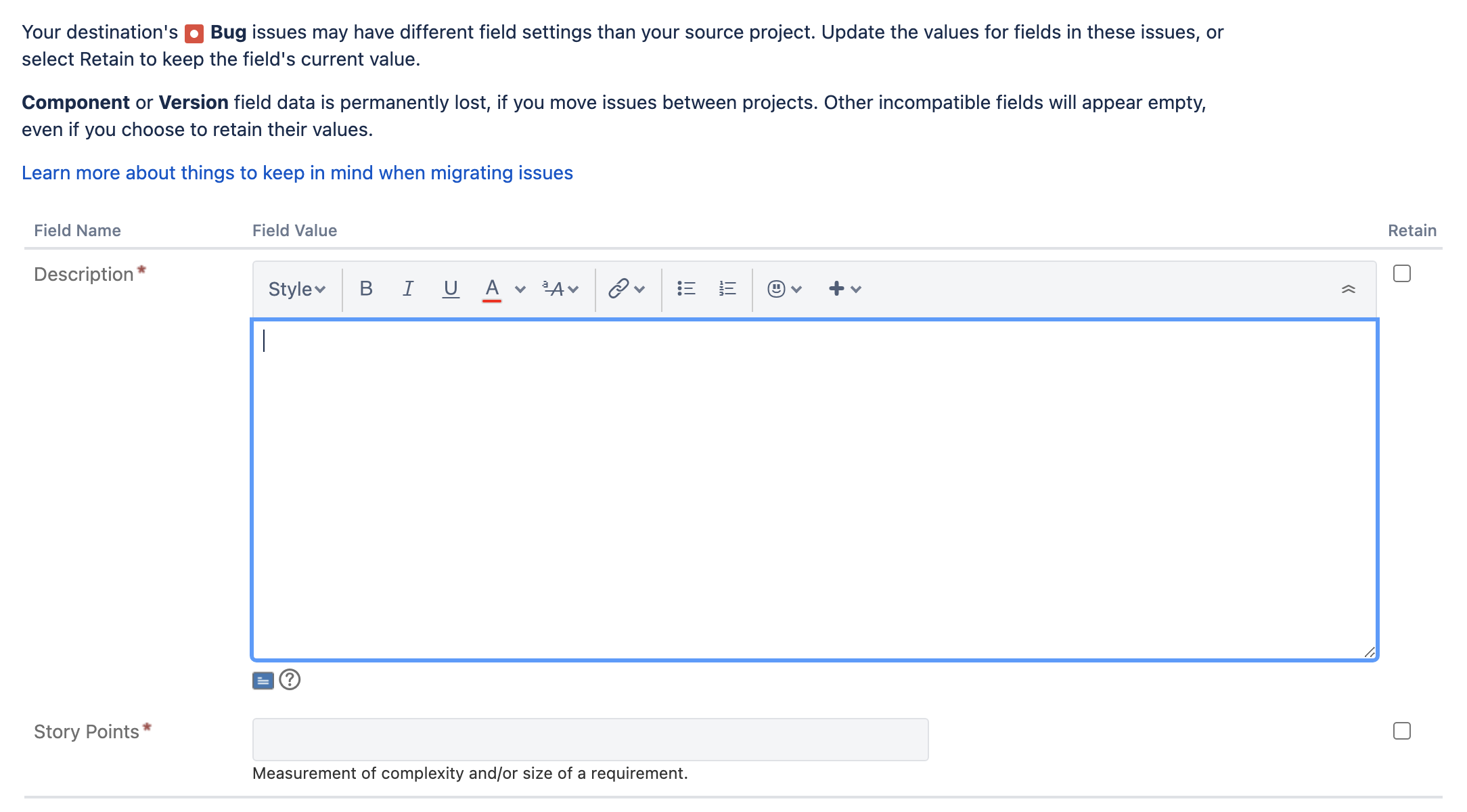Click the 'Retain' column header

(1412, 230)
